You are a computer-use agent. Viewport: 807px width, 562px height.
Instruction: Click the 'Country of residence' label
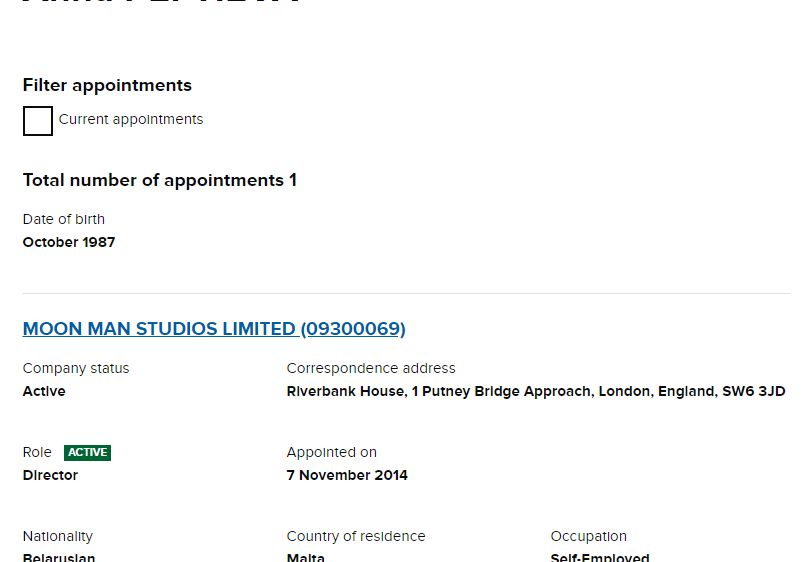click(x=356, y=537)
